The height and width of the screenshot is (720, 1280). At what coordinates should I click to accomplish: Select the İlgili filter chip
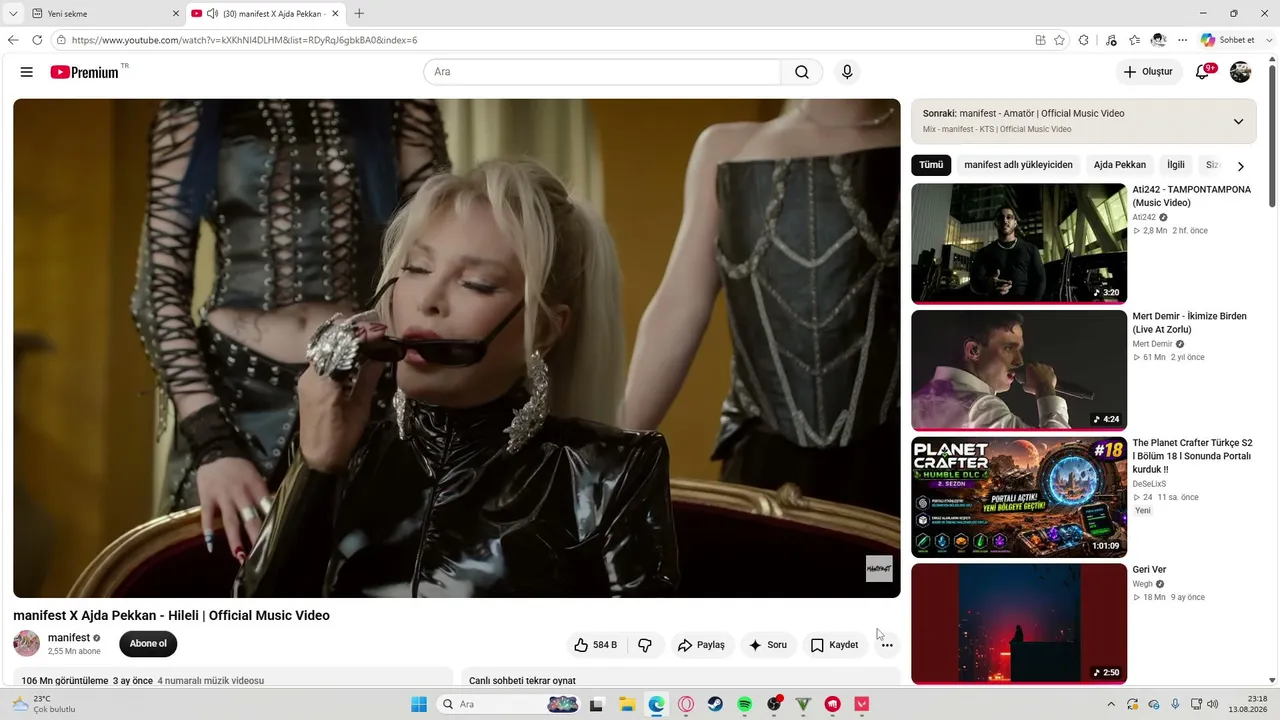(1176, 165)
